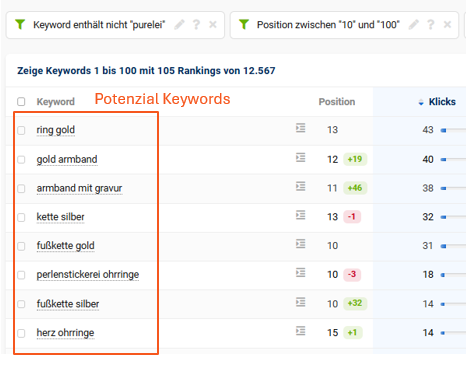The width and height of the screenshot is (466, 366).
Task: Select the "ring gold" row checkbox
Action: click(21, 130)
